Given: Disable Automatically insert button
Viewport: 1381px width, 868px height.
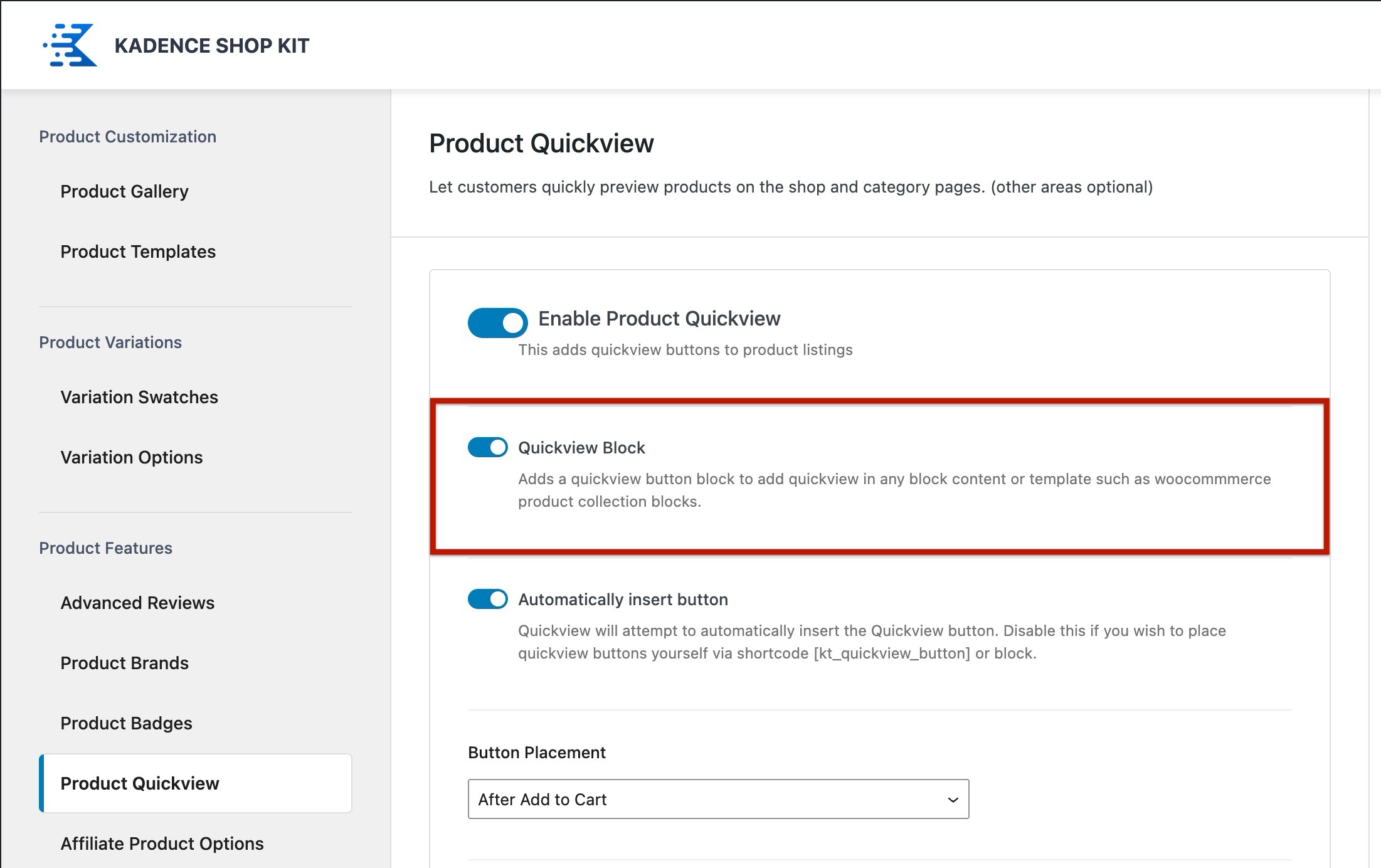Looking at the screenshot, I should click(x=489, y=599).
